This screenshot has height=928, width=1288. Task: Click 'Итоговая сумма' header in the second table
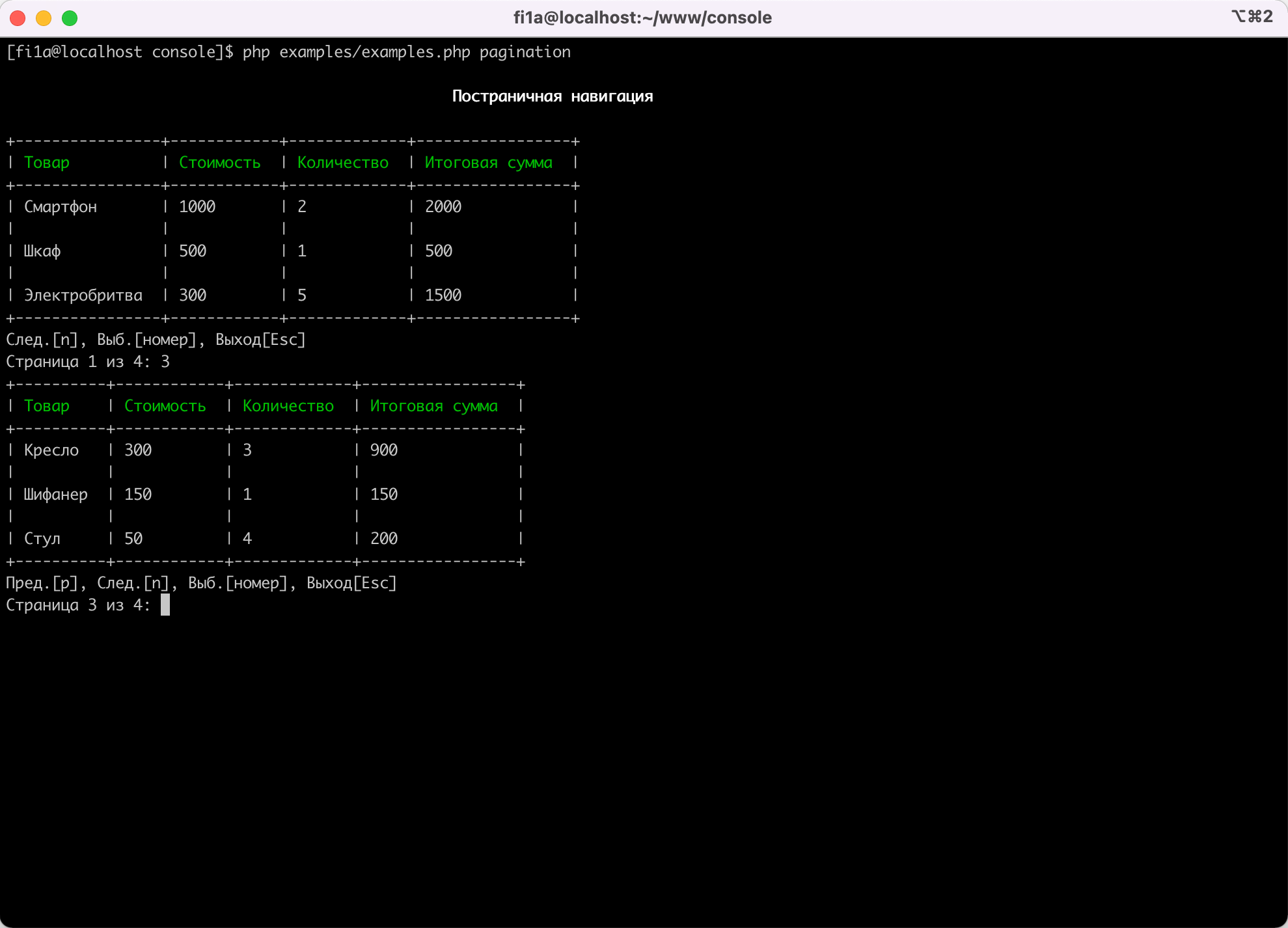click(x=434, y=406)
